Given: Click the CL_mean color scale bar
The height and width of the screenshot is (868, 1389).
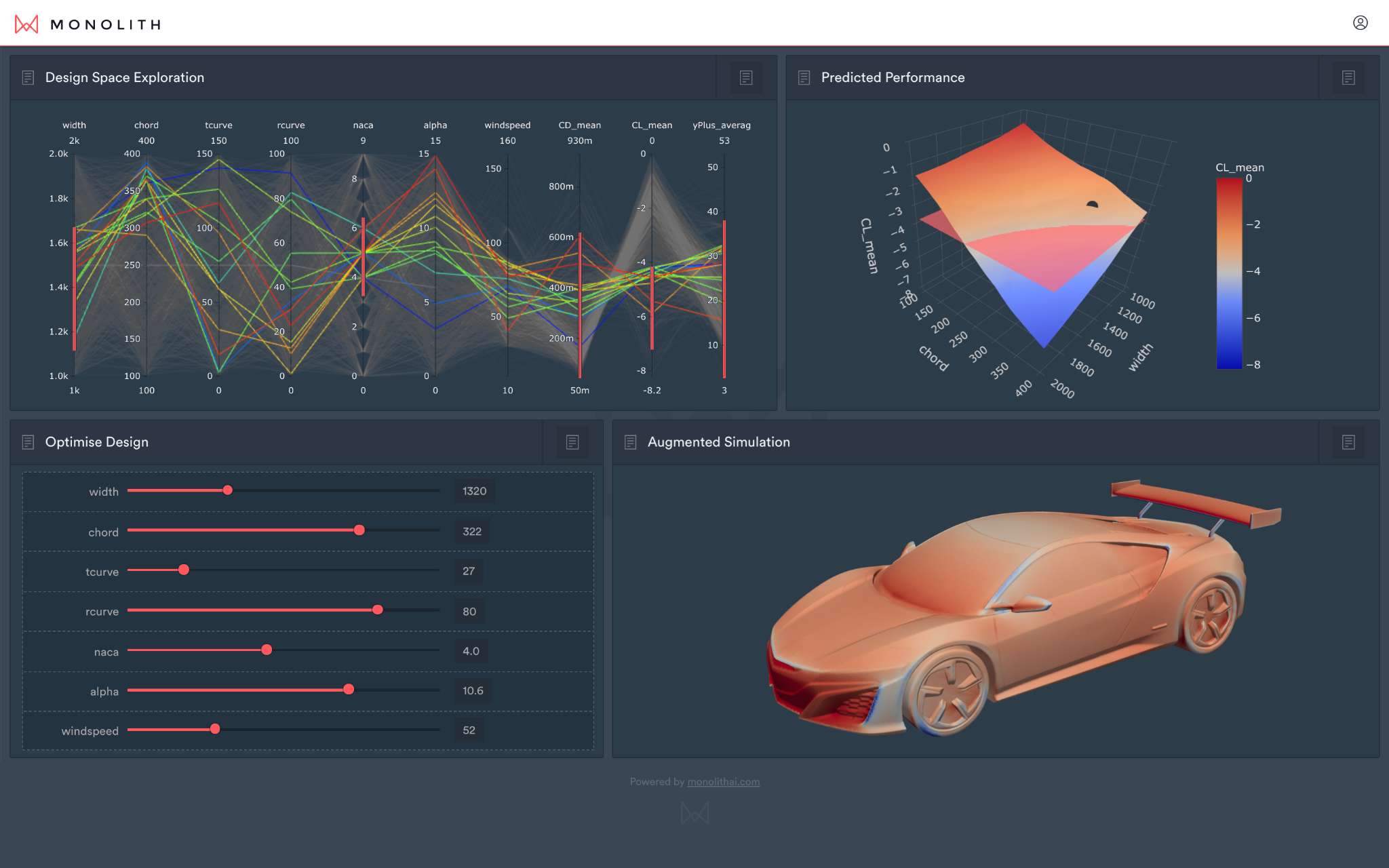Looking at the screenshot, I should tap(1229, 273).
